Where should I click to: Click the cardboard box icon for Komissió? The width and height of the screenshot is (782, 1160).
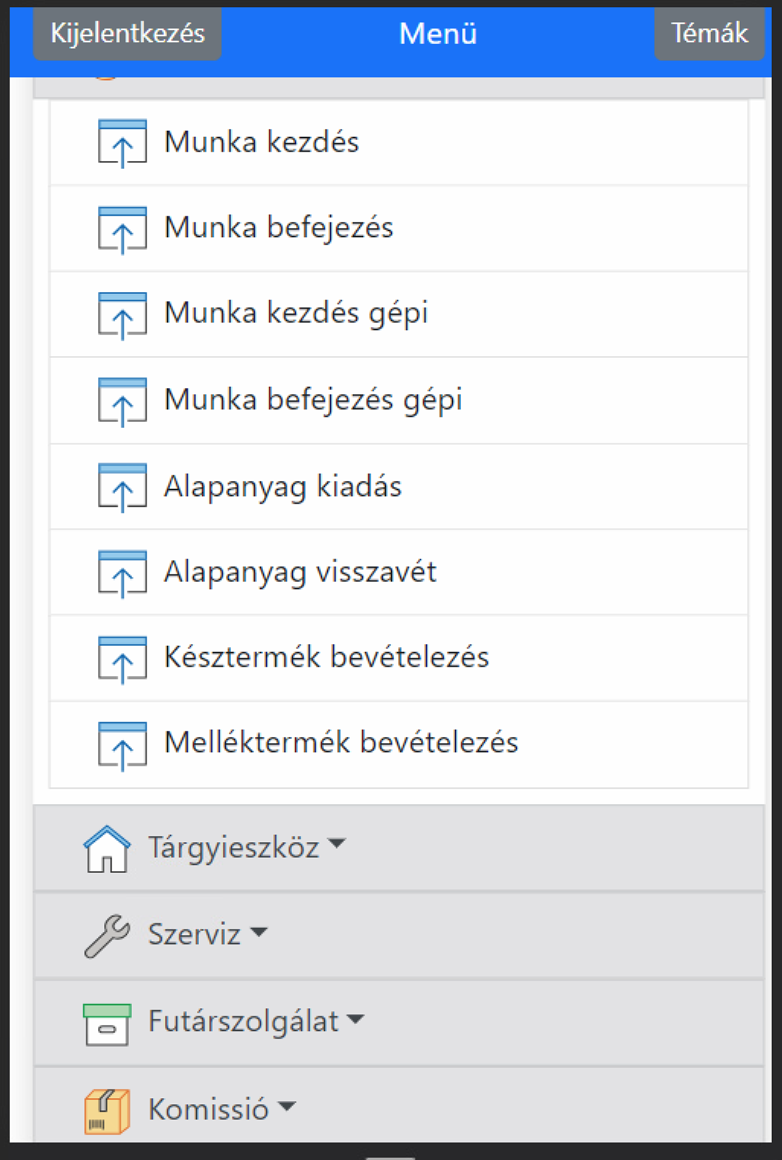click(x=106, y=1110)
